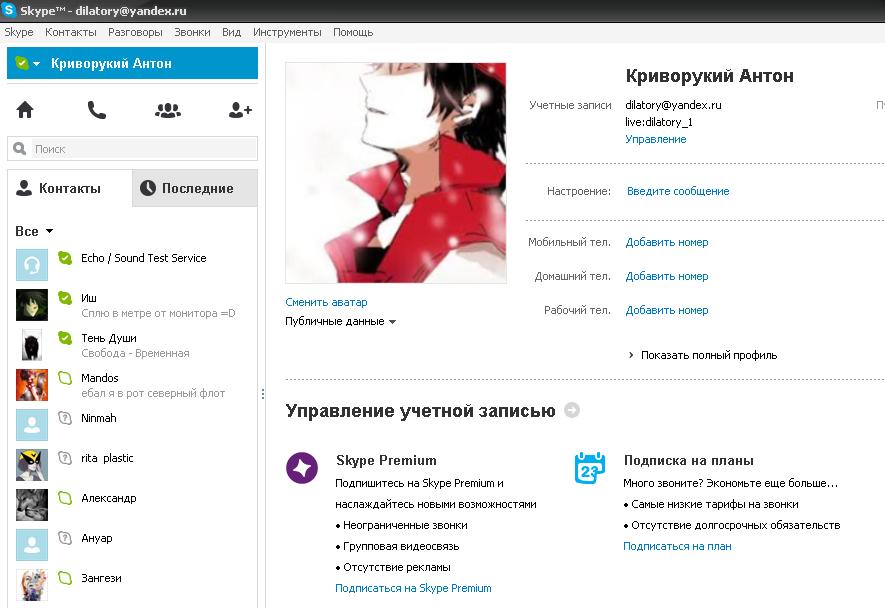Click the Skype Premium purple star icon

[x=302, y=467]
